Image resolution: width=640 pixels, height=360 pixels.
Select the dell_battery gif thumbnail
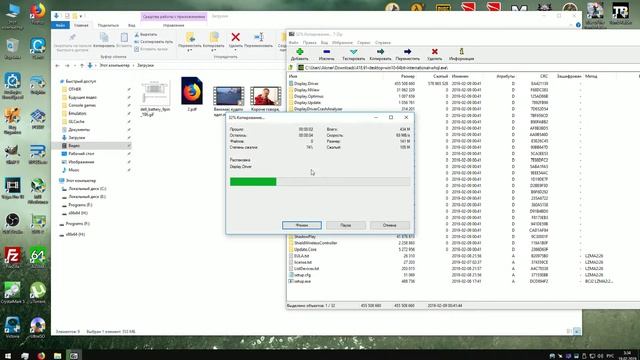(x=155, y=98)
